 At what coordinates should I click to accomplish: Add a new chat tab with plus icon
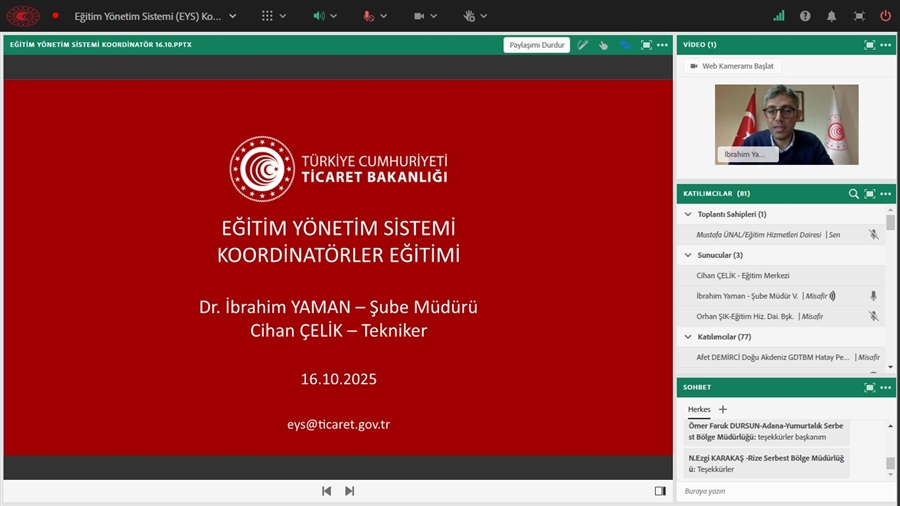tap(723, 409)
